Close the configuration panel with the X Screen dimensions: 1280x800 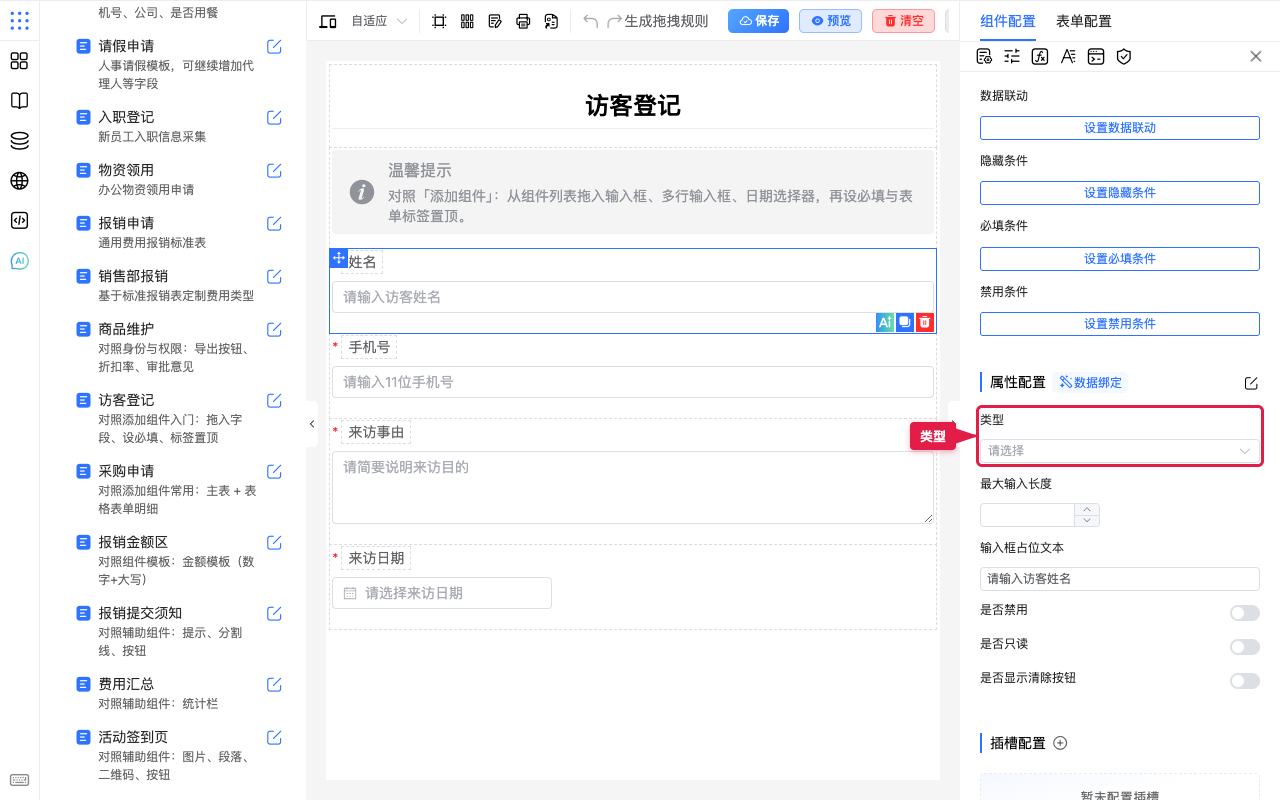click(x=1256, y=56)
